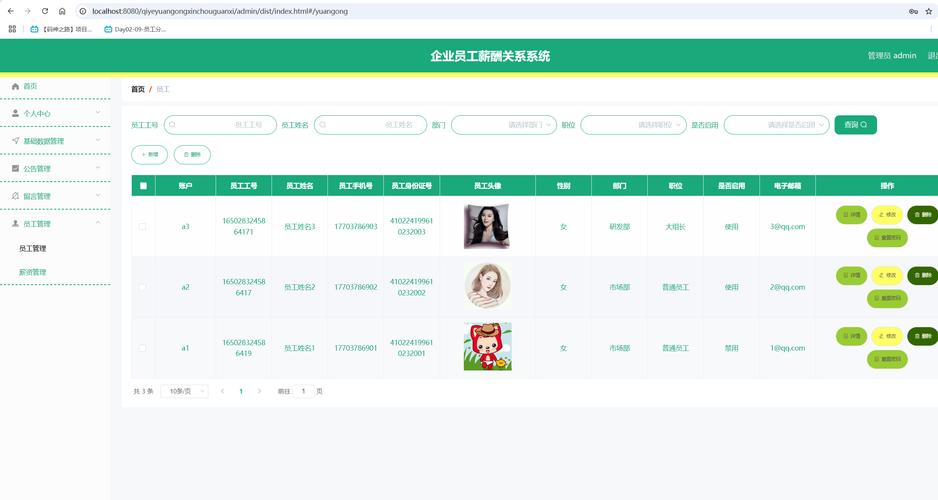
Task: Click the go-to-page number input
Action: tap(303, 391)
